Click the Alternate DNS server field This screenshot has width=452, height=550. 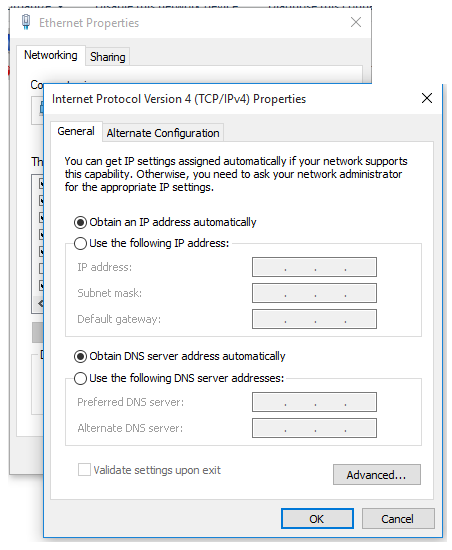click(x=314, y=428)
